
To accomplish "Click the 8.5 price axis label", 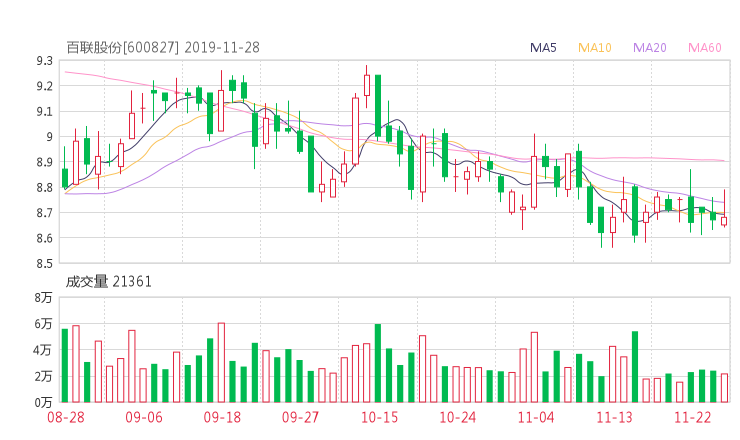I will click(x=44, y=263).
